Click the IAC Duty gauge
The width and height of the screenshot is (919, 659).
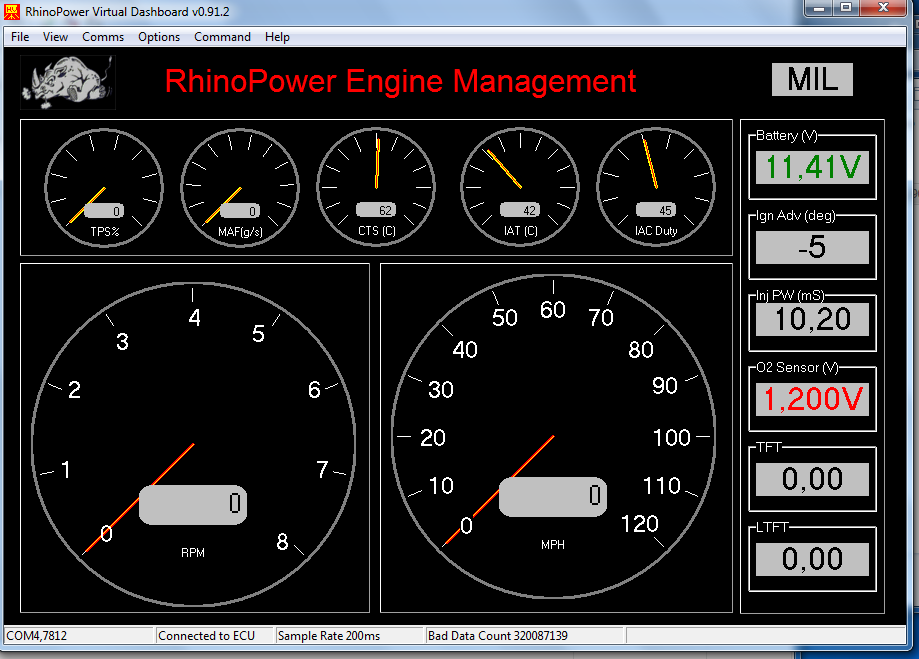(656, 188)
